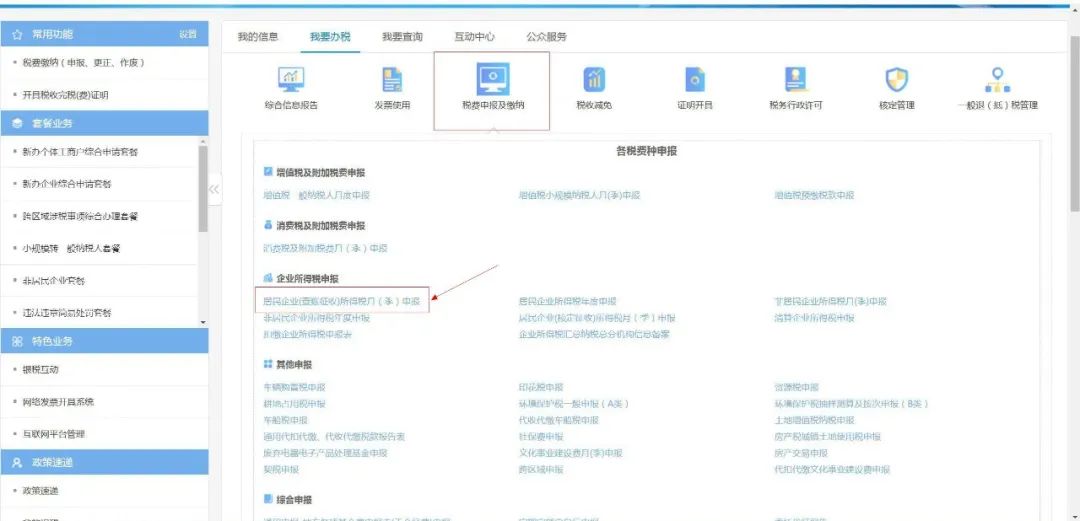Open 车辆购置税申报
This screenshot has height=521, width=1080.
[x=294, y=387]
